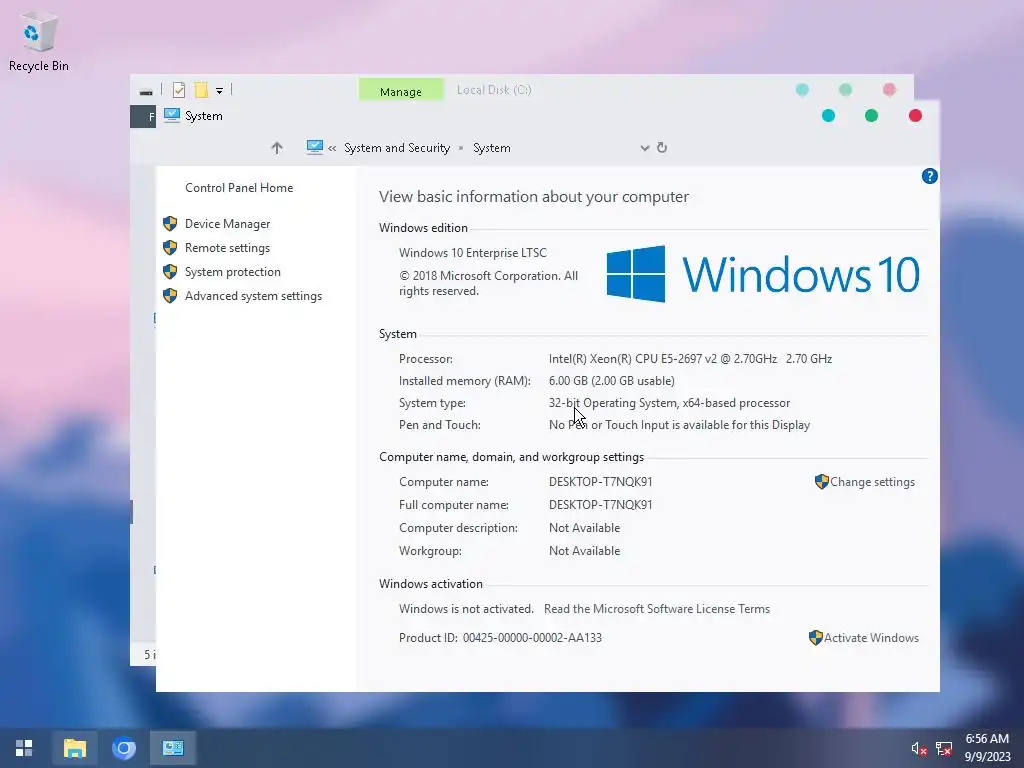Click the new folder icon in Local Disk window
This screenshot has width=1024, height=768.
pos(202,90)
